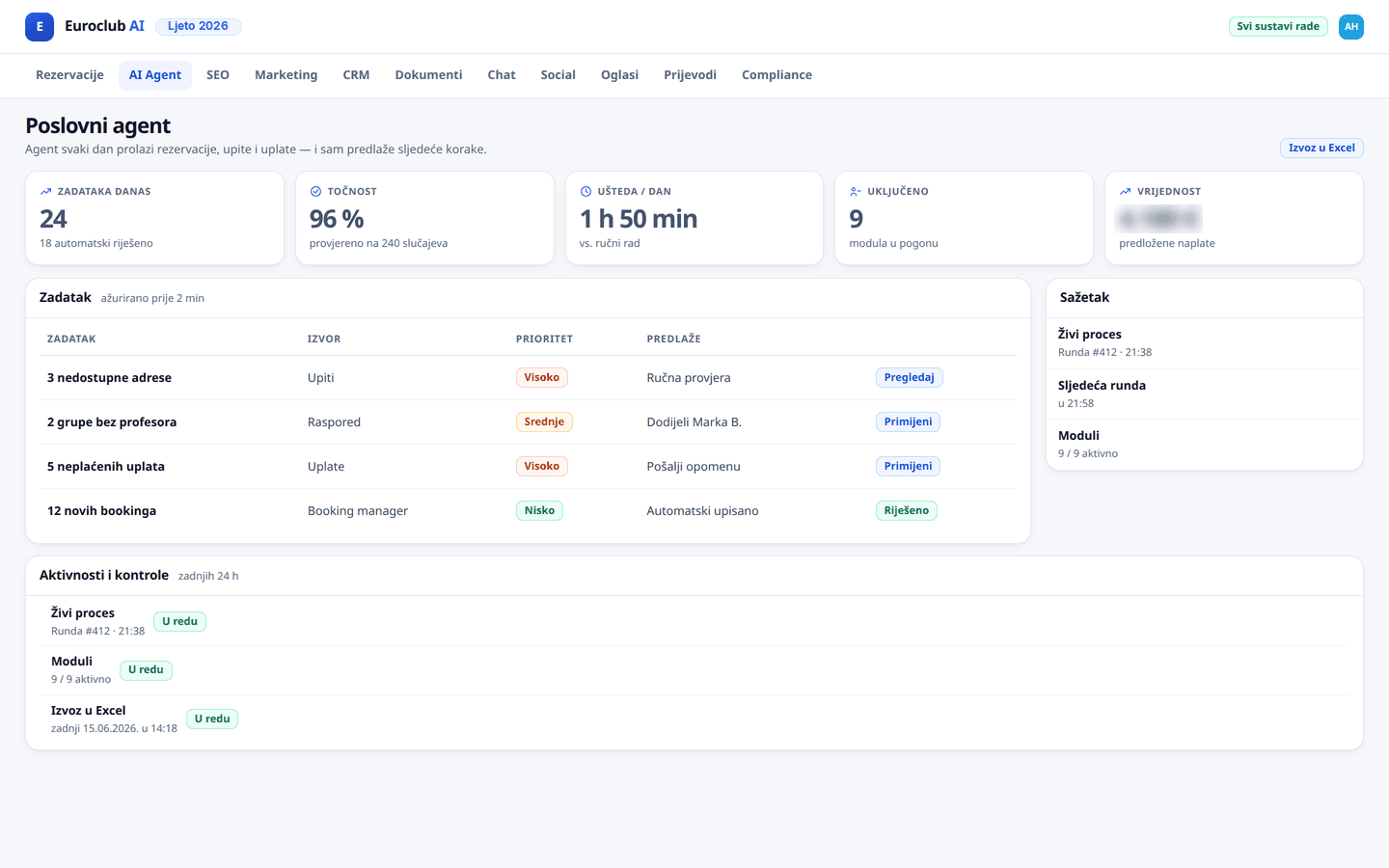Click Pregledaj for 3 nedostupne adrese
The image size is (1389, 868).
coord(909,378)
